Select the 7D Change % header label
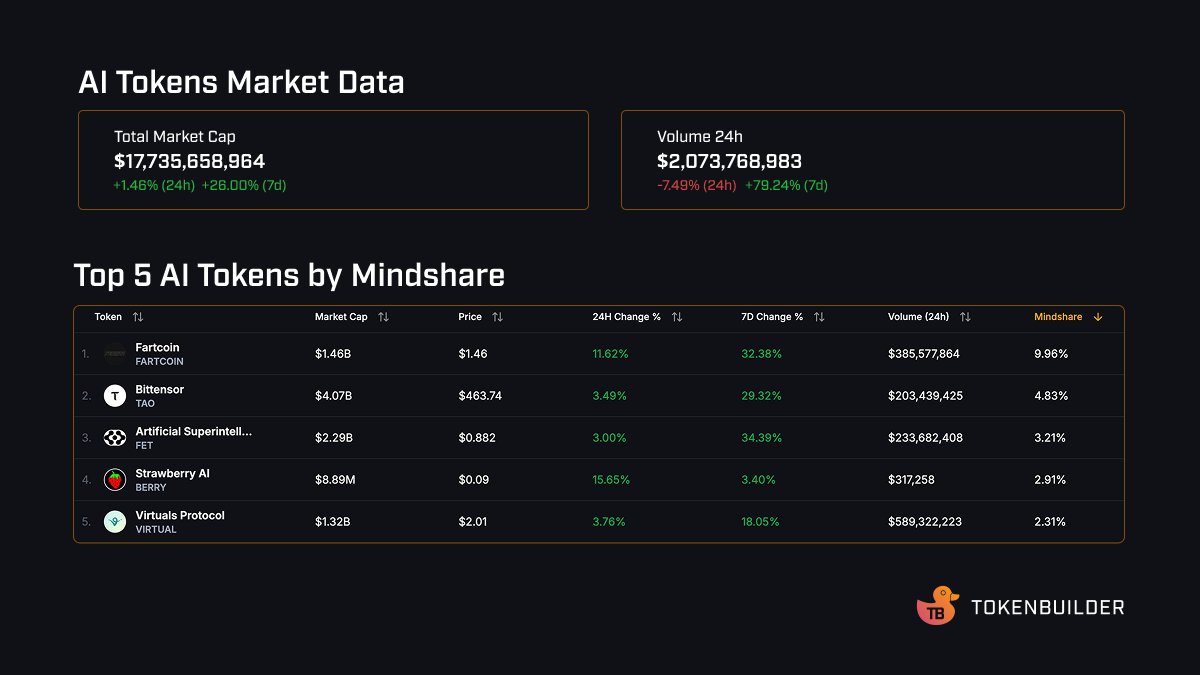The width and height of the screenshot is (1200, 675). (771, 317)
